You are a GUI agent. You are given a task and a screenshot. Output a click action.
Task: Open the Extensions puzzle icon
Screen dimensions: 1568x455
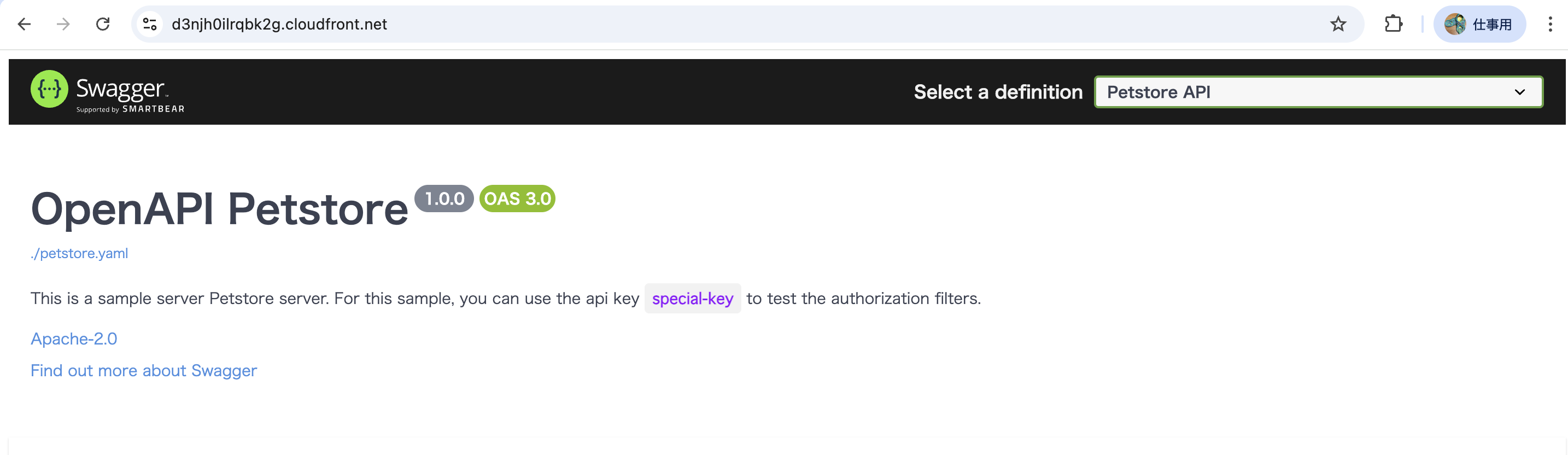click(x=1393, y=25)
